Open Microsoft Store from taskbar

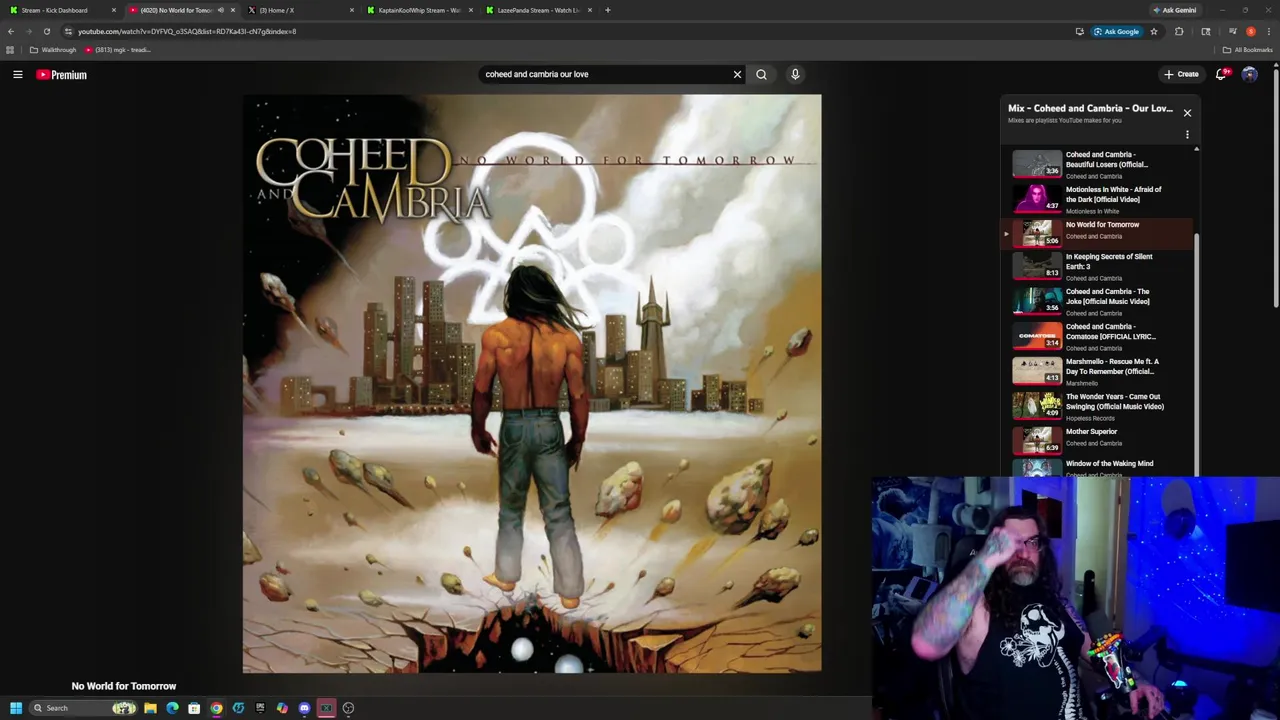click(194, 708)
